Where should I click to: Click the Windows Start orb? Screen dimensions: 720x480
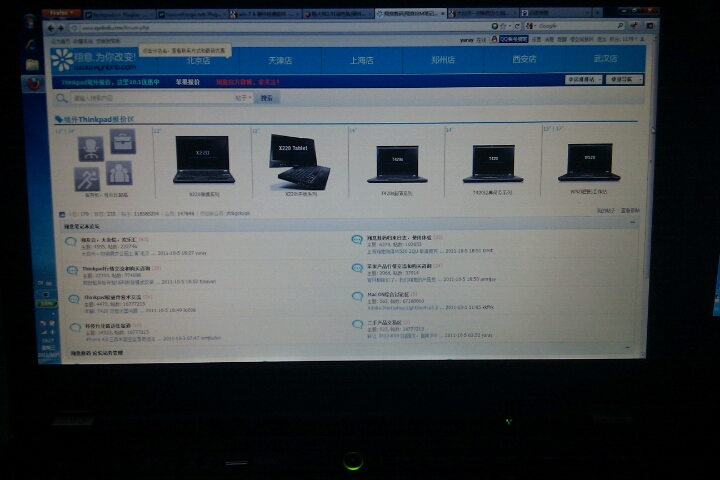click(x=30, y=21)
